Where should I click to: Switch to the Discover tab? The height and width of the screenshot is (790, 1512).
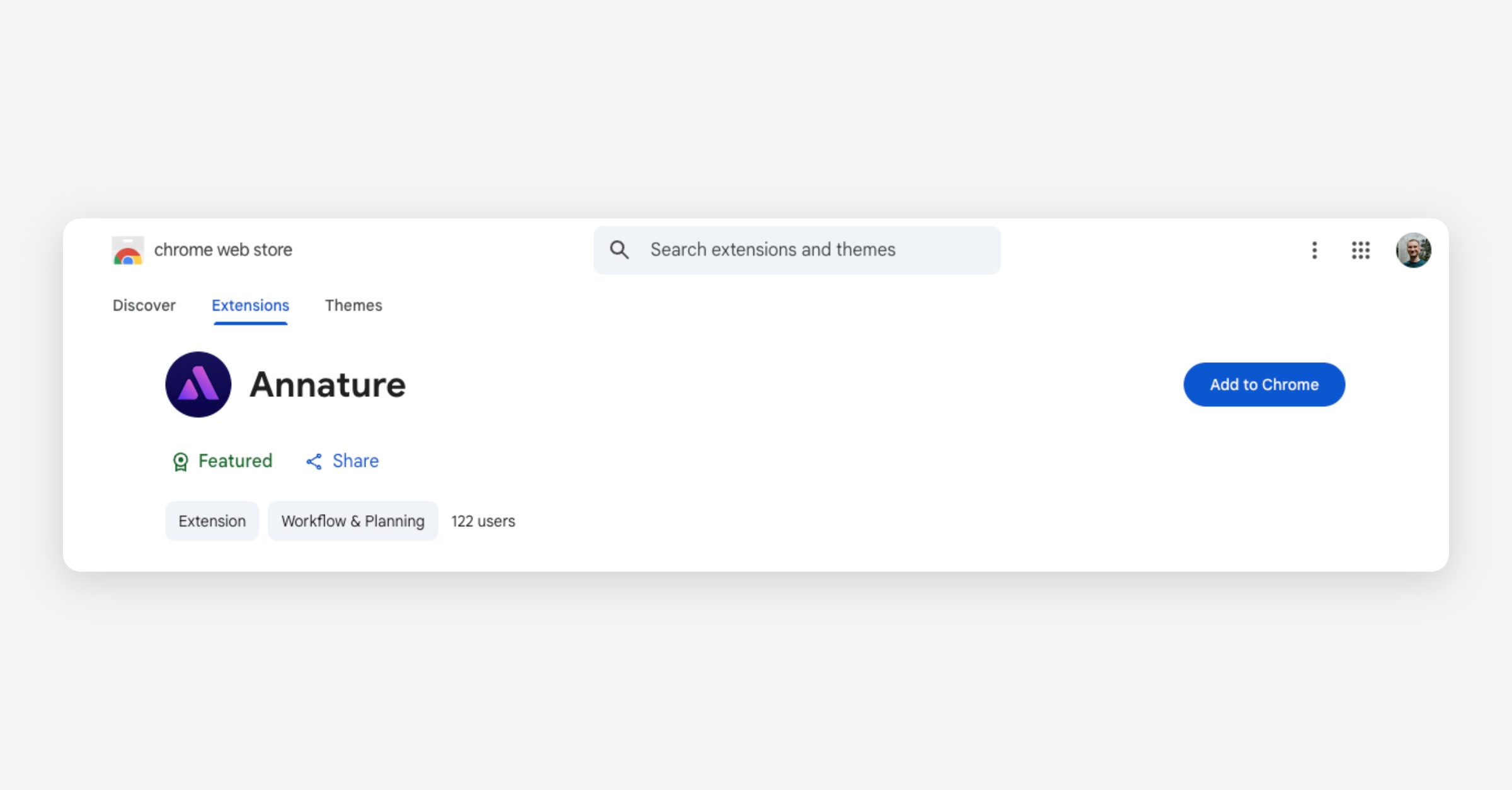tap(144, 306)
